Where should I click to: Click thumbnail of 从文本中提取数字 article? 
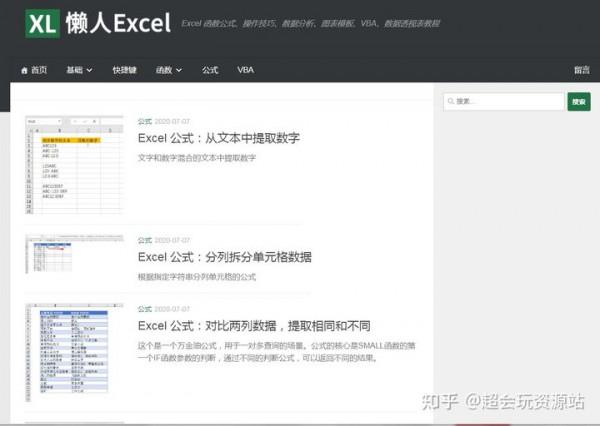pos(74,165)
